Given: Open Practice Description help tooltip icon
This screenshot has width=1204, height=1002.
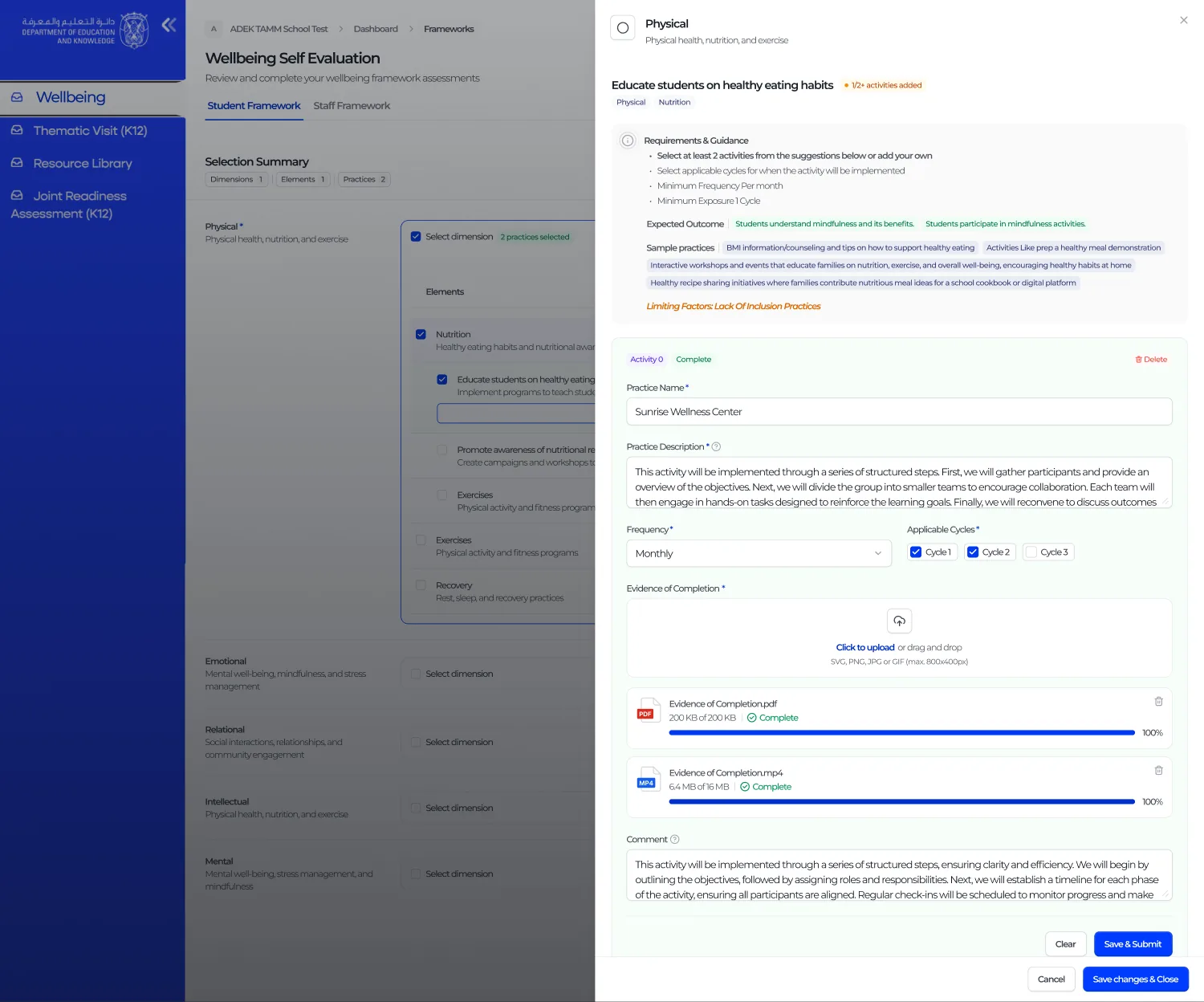Looking at the screenshot, I should pyautogui.click(x=716, y=447).
